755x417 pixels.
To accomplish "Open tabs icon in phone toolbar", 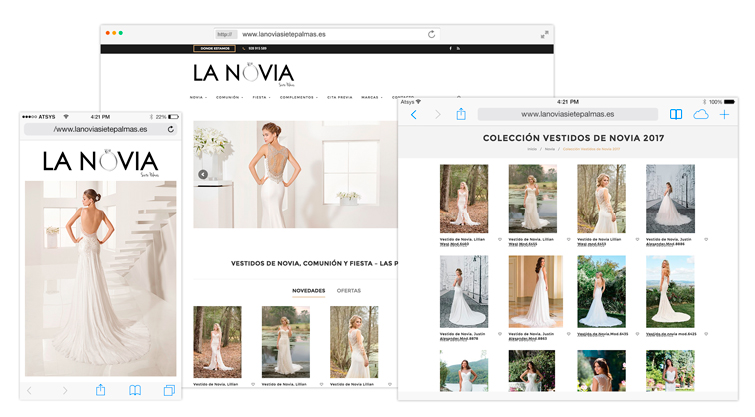I will (169, 391).
